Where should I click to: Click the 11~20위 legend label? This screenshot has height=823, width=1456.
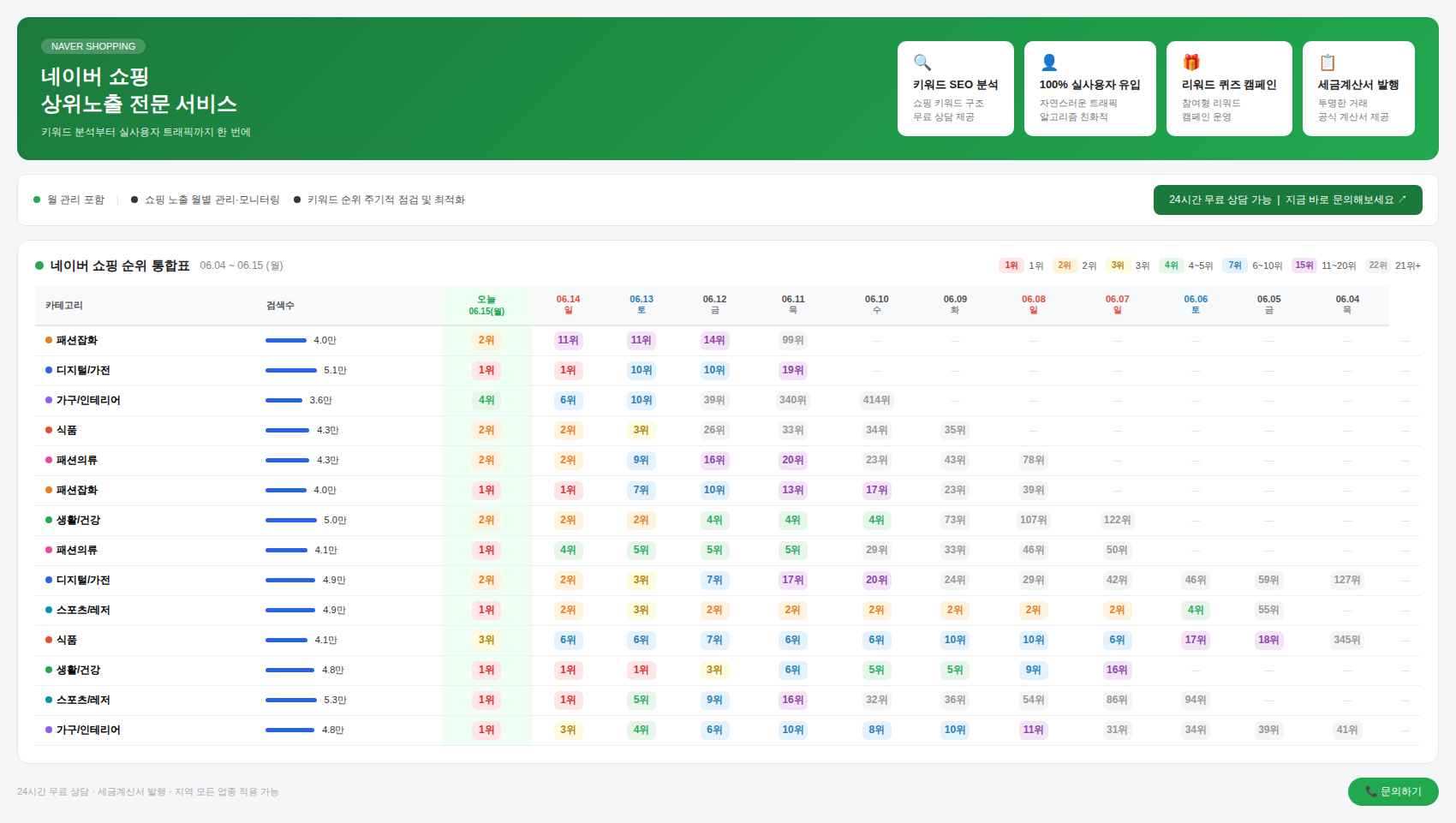pyautogui.click(x=1339, y=265)
